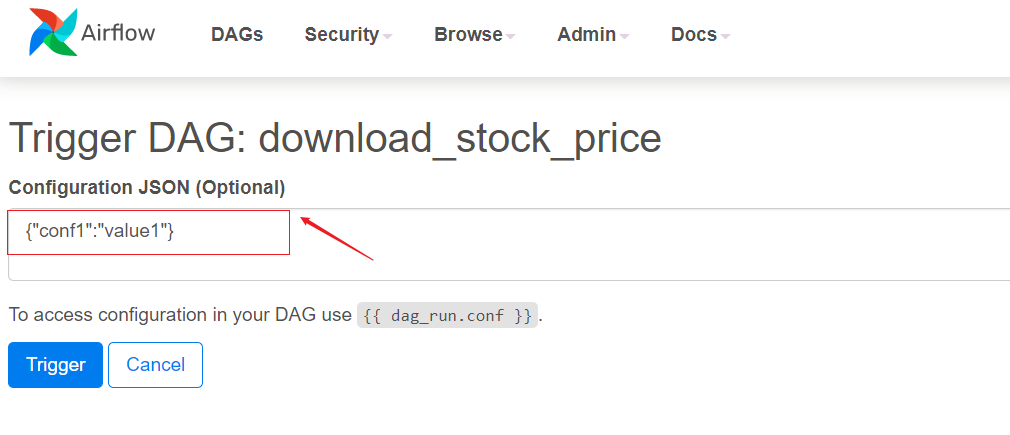The image size is (1010, 435).
Task: Open the DAGs page
Action: click(237, 34)
